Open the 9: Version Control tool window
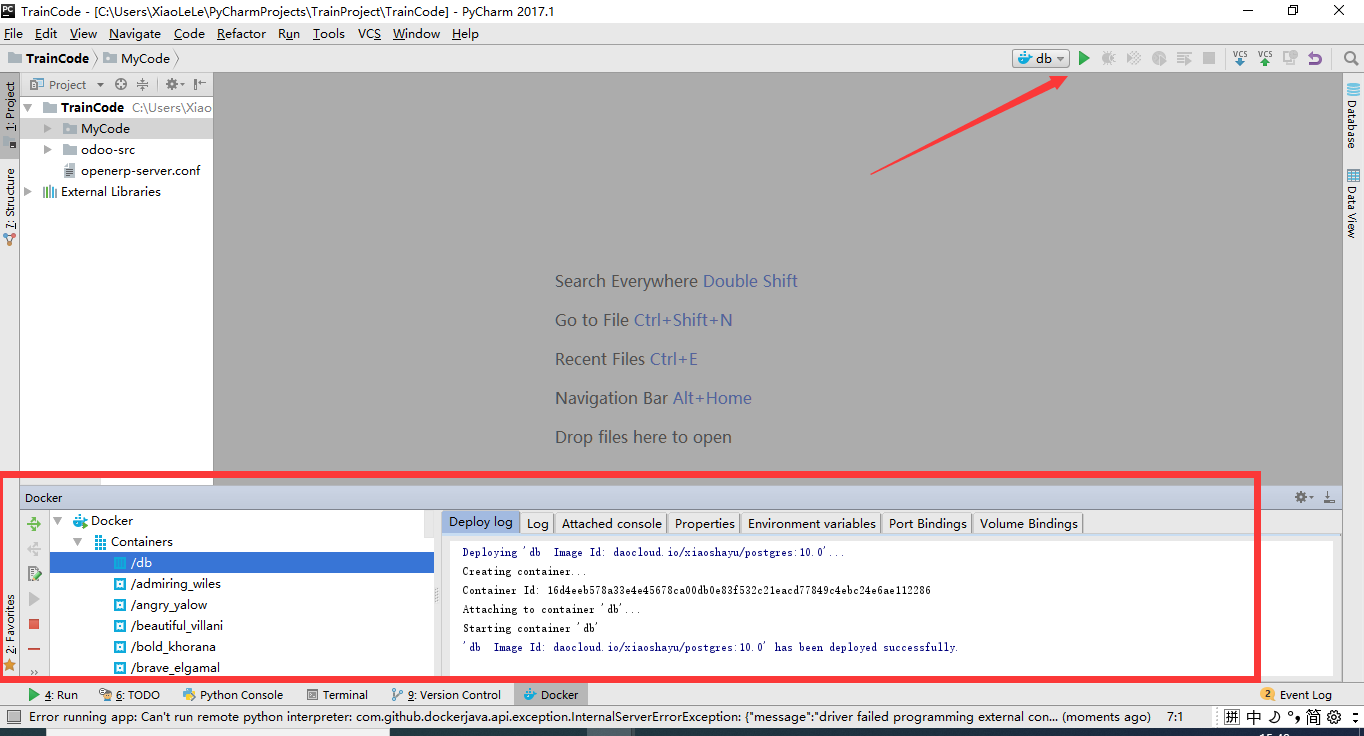 pos(446,694)
